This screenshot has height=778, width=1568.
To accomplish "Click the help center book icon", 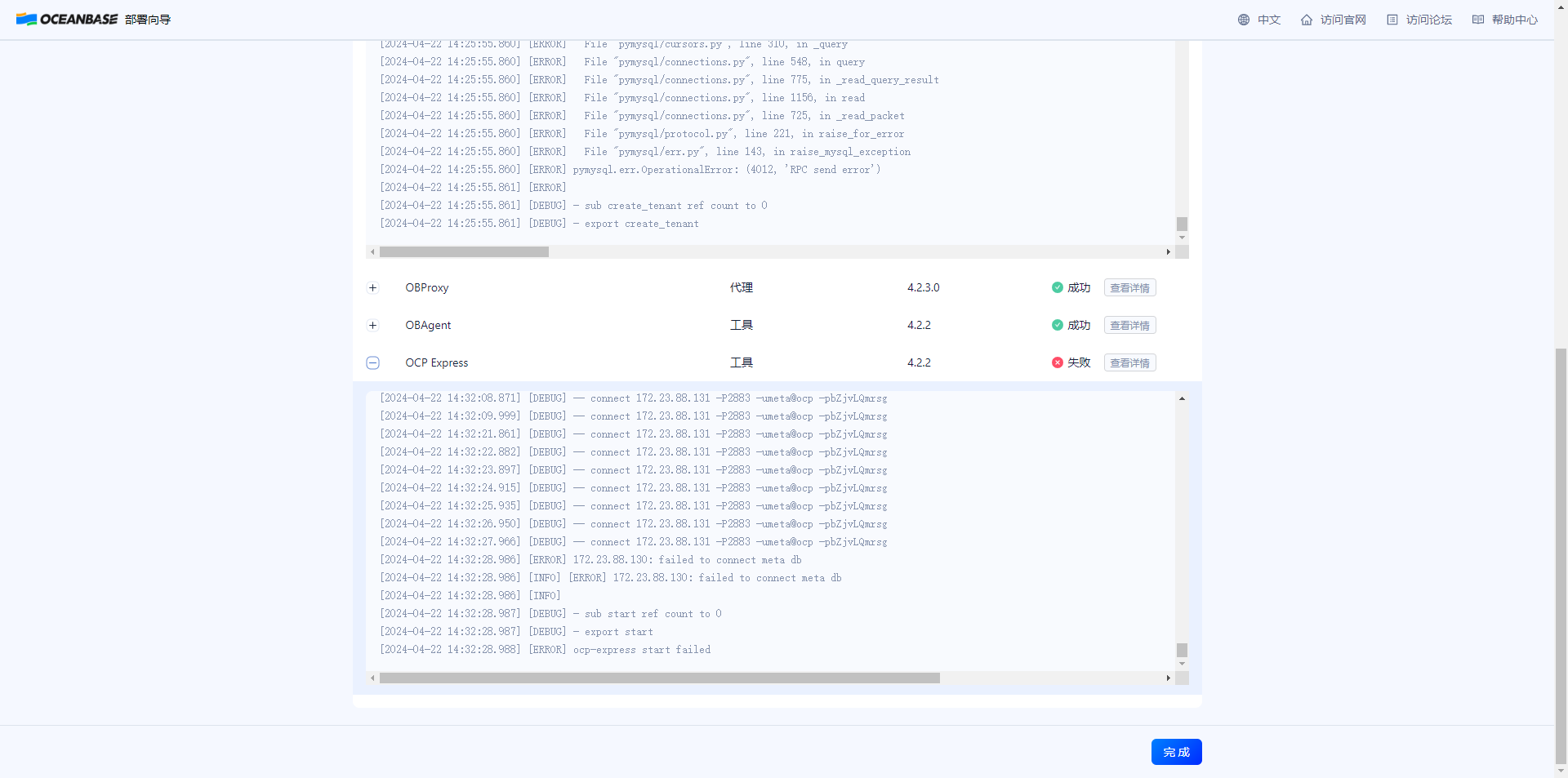I will tap(1478, 20).
